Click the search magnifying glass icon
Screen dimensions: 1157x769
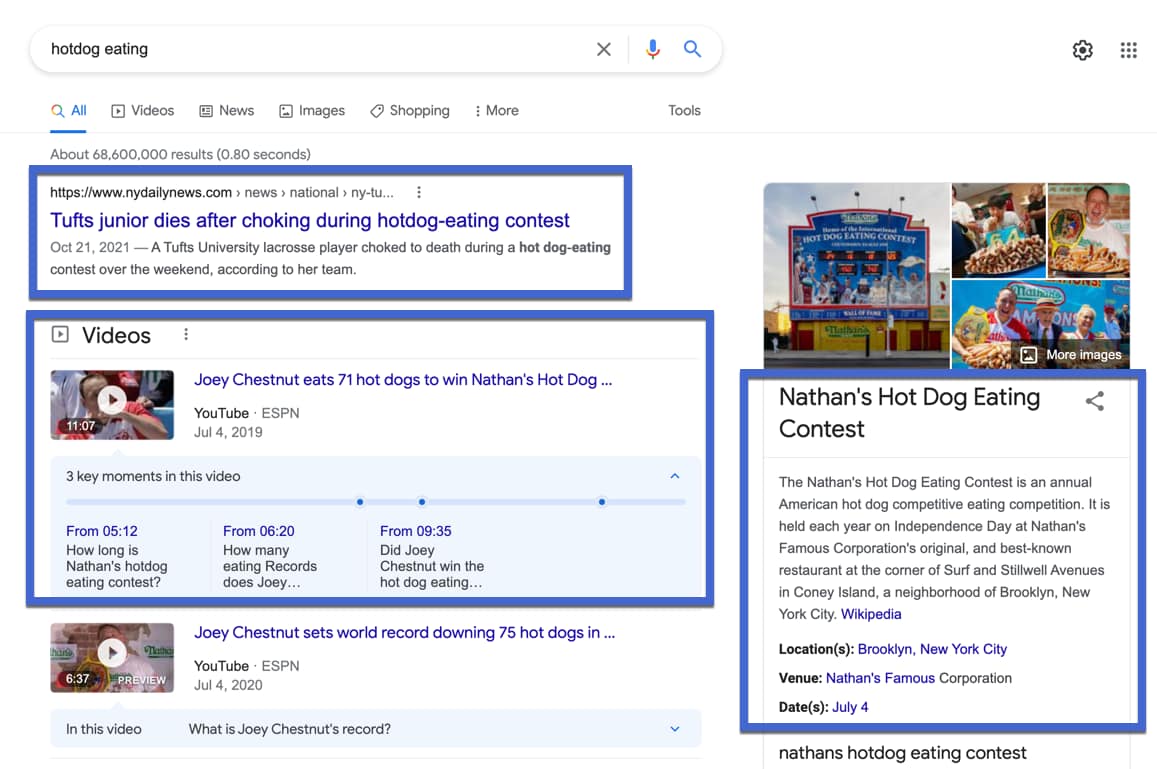[x=694, y=48]
